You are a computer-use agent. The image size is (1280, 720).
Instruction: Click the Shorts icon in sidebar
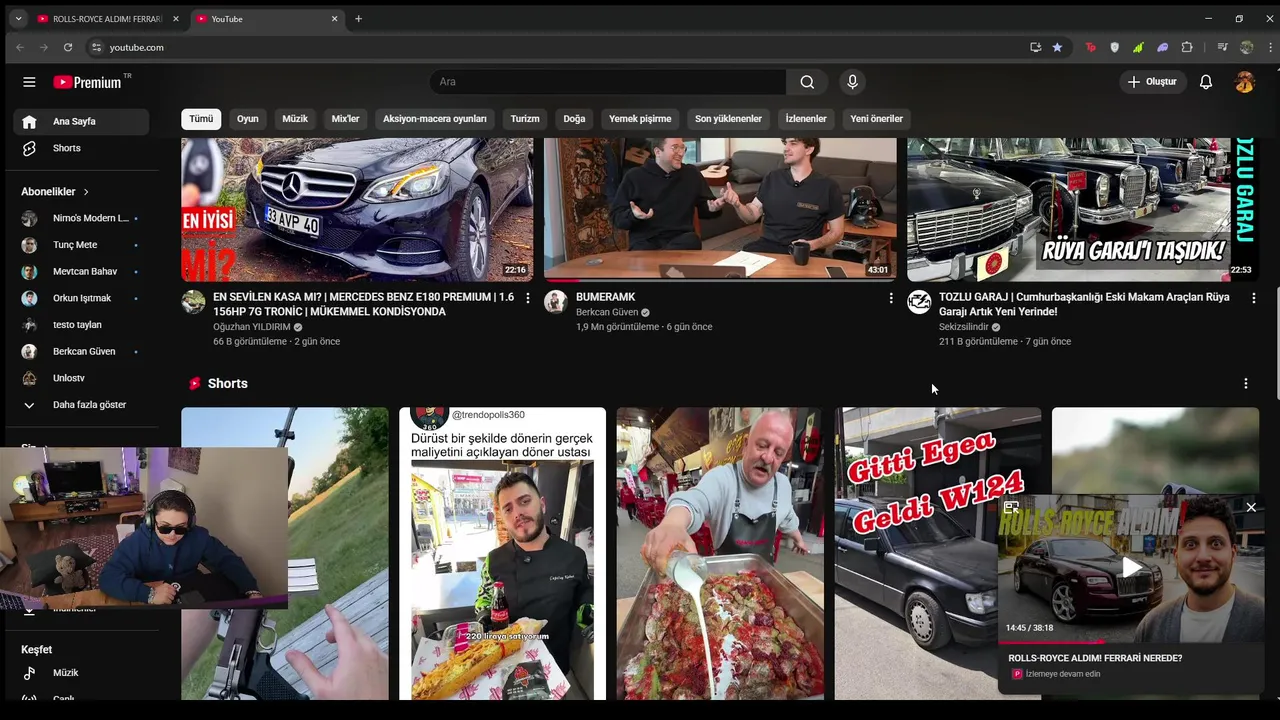click(x=29, y=148)
